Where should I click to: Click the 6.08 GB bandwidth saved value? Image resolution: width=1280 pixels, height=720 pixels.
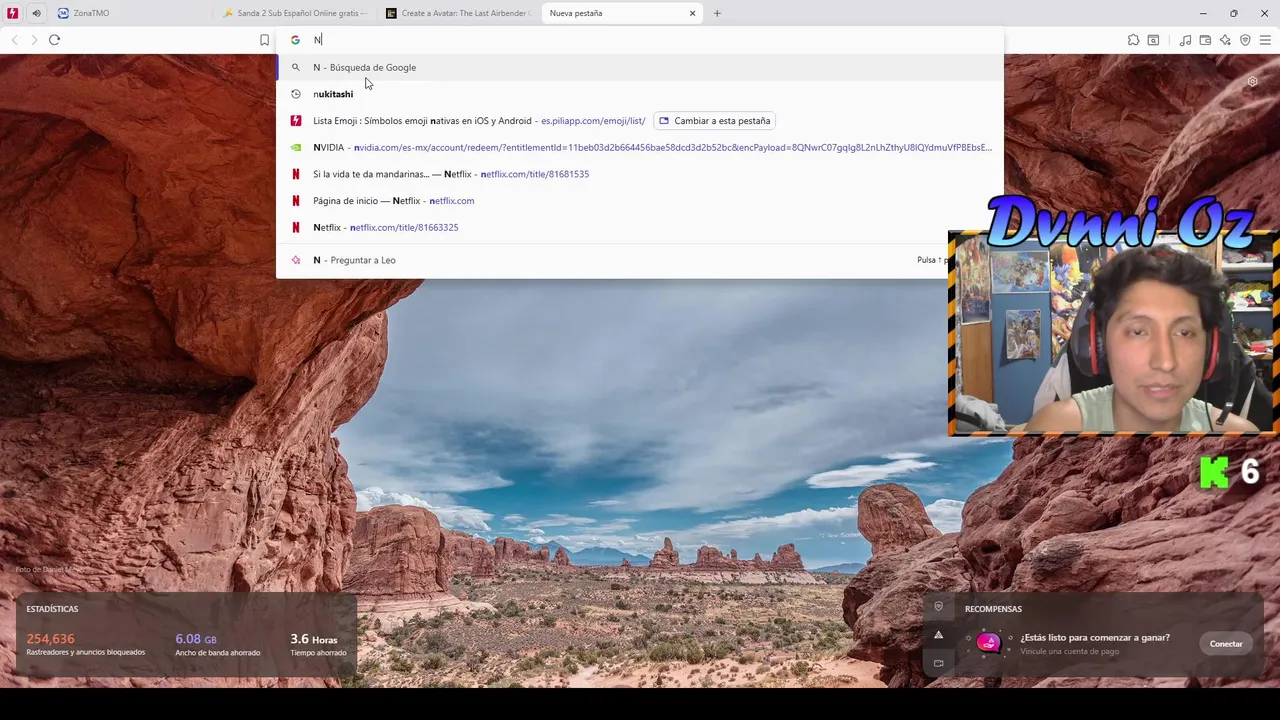[196, 639]
